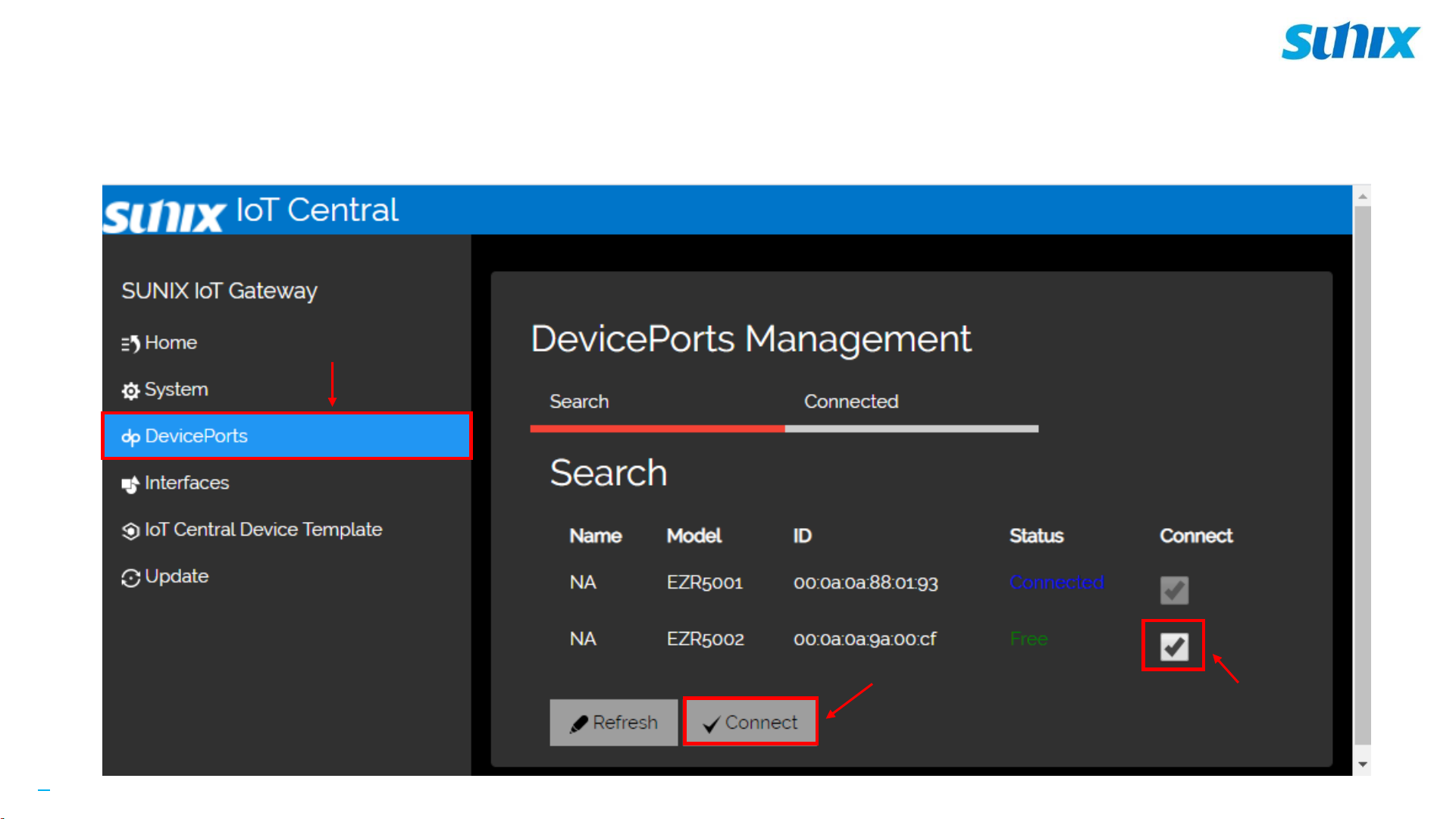Click the SUNIX logo in the top right corner

[1350, 41]
